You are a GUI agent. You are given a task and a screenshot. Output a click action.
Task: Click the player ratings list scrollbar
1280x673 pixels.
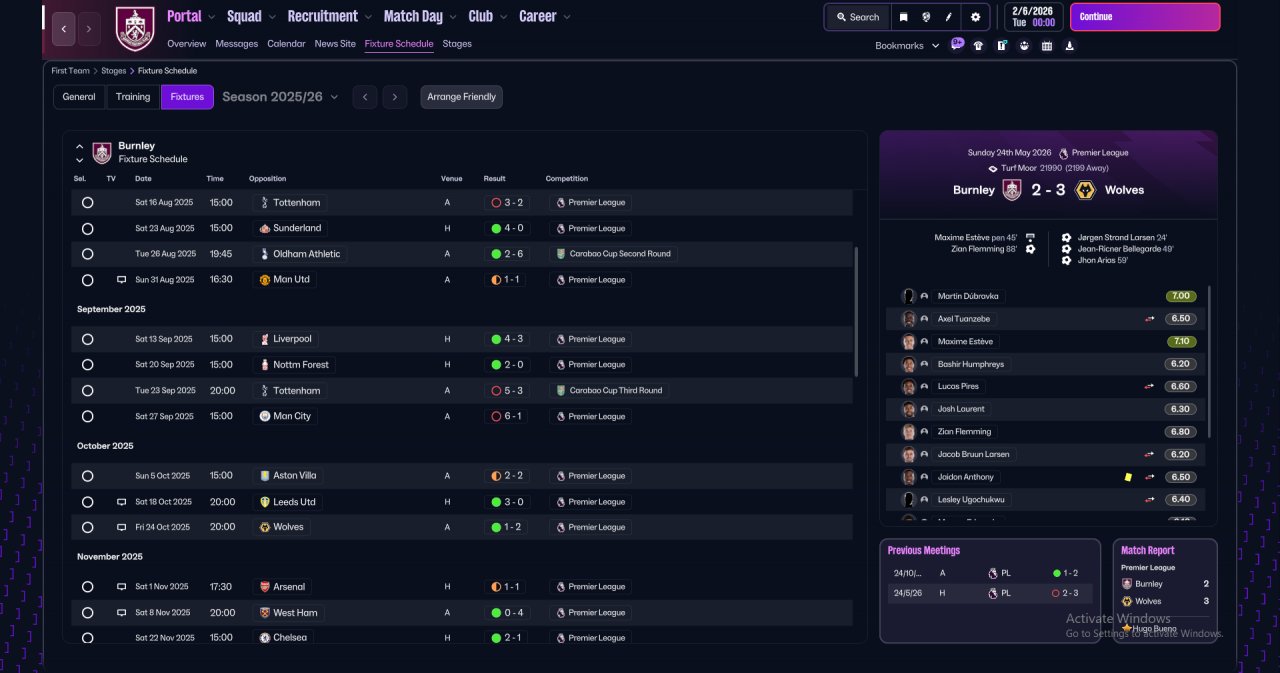[1210, 362]
